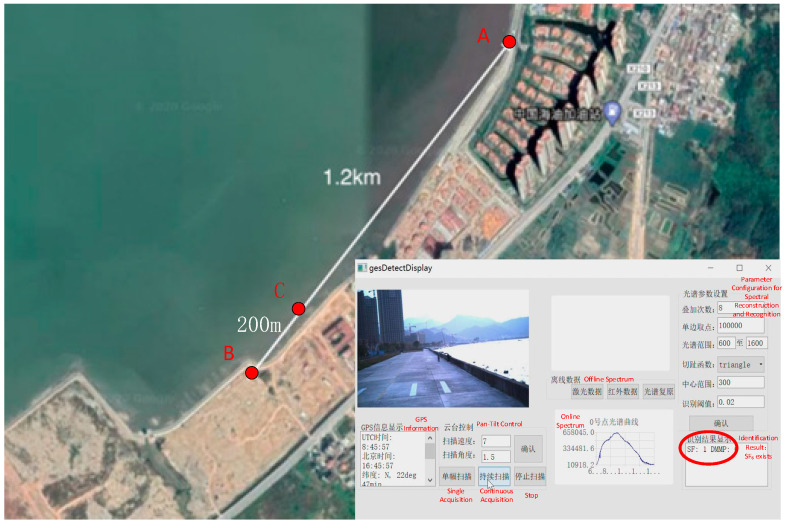This screenshot has width=787, height=525.
Task: Click the 单幅扫描 single acquisition button
Action: coord(457,477)
